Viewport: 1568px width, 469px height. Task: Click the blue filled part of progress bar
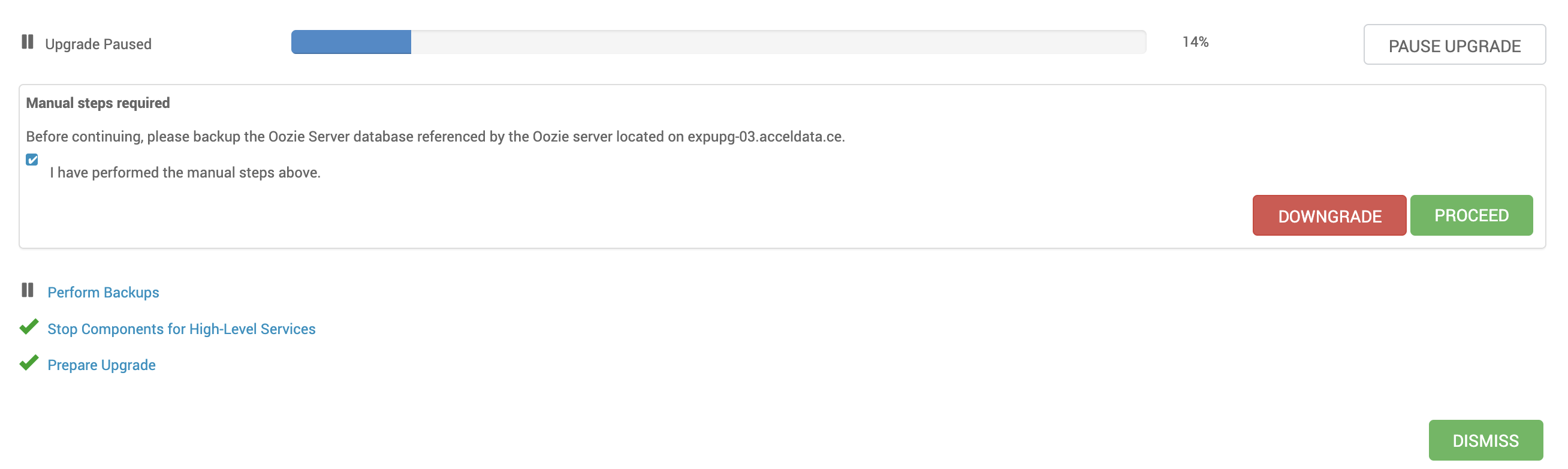coord(351,42)
